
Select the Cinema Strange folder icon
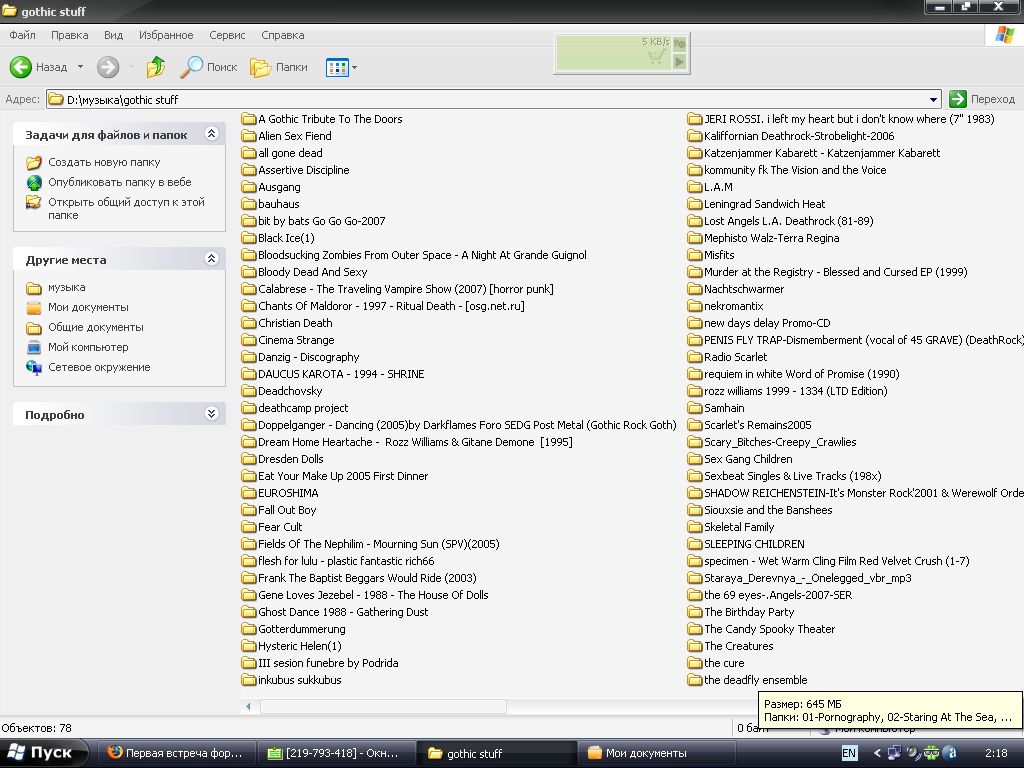[248, 340]
